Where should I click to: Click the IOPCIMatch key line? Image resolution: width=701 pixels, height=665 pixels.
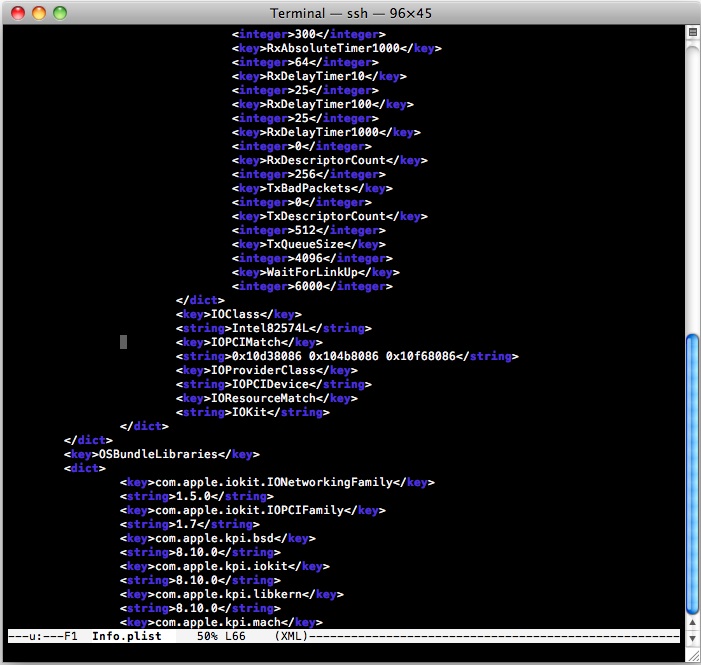pyautogui.click(x=249, y=343)
